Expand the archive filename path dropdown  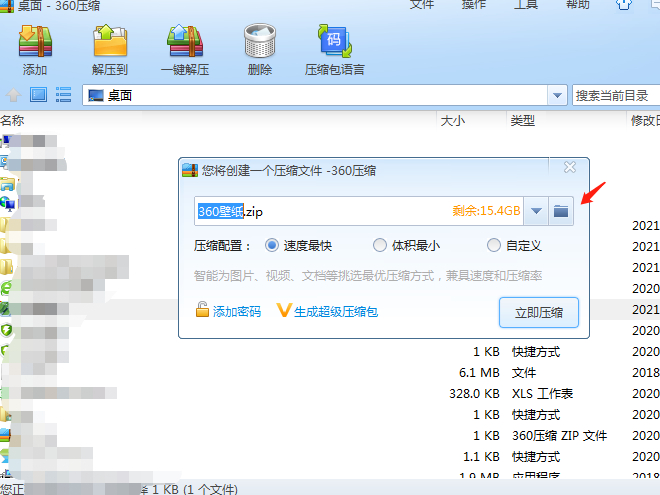536,211
